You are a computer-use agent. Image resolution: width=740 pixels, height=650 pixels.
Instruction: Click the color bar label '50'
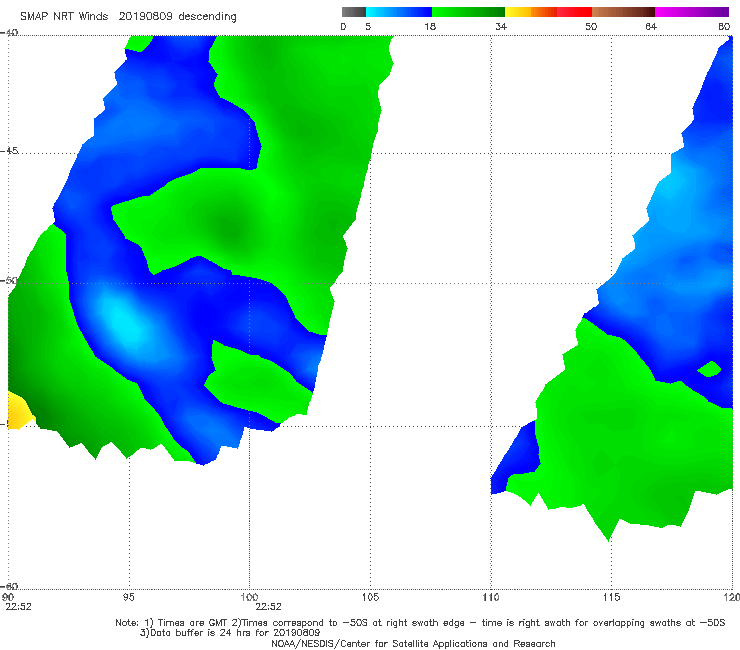[x=591, y=26]
